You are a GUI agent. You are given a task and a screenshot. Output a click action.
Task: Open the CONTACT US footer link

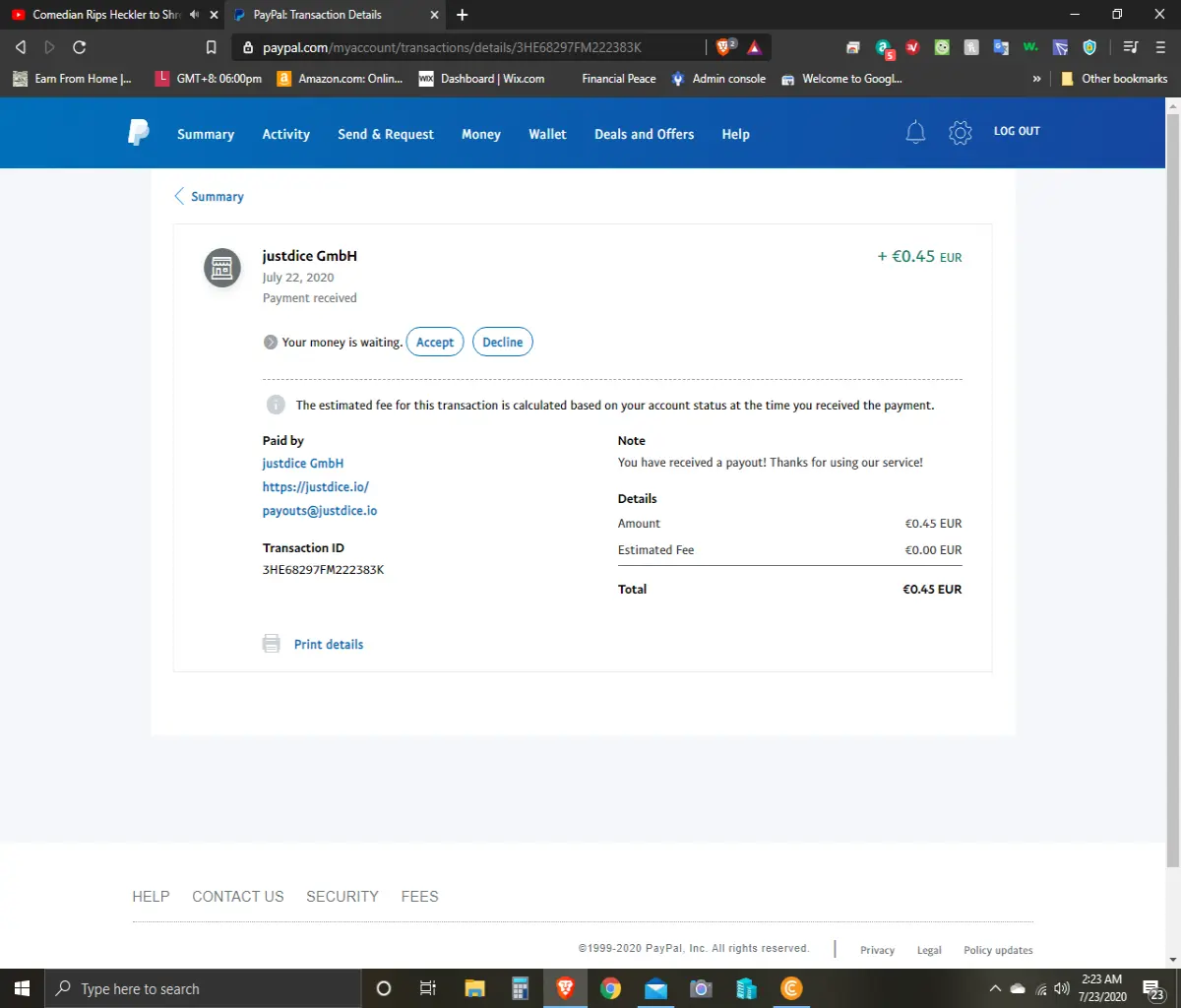[x=238, y=897]
